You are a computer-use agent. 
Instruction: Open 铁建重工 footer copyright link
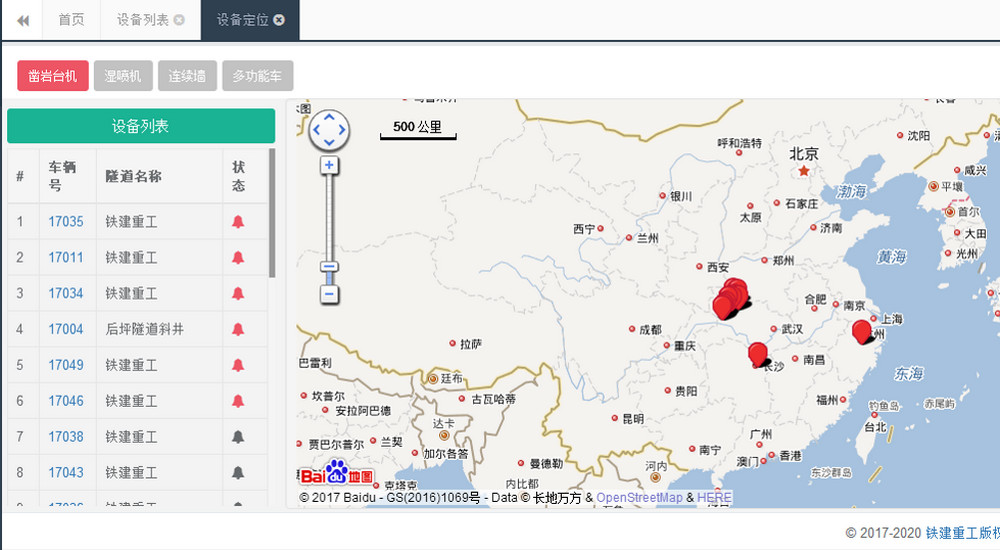pos(962,533)
